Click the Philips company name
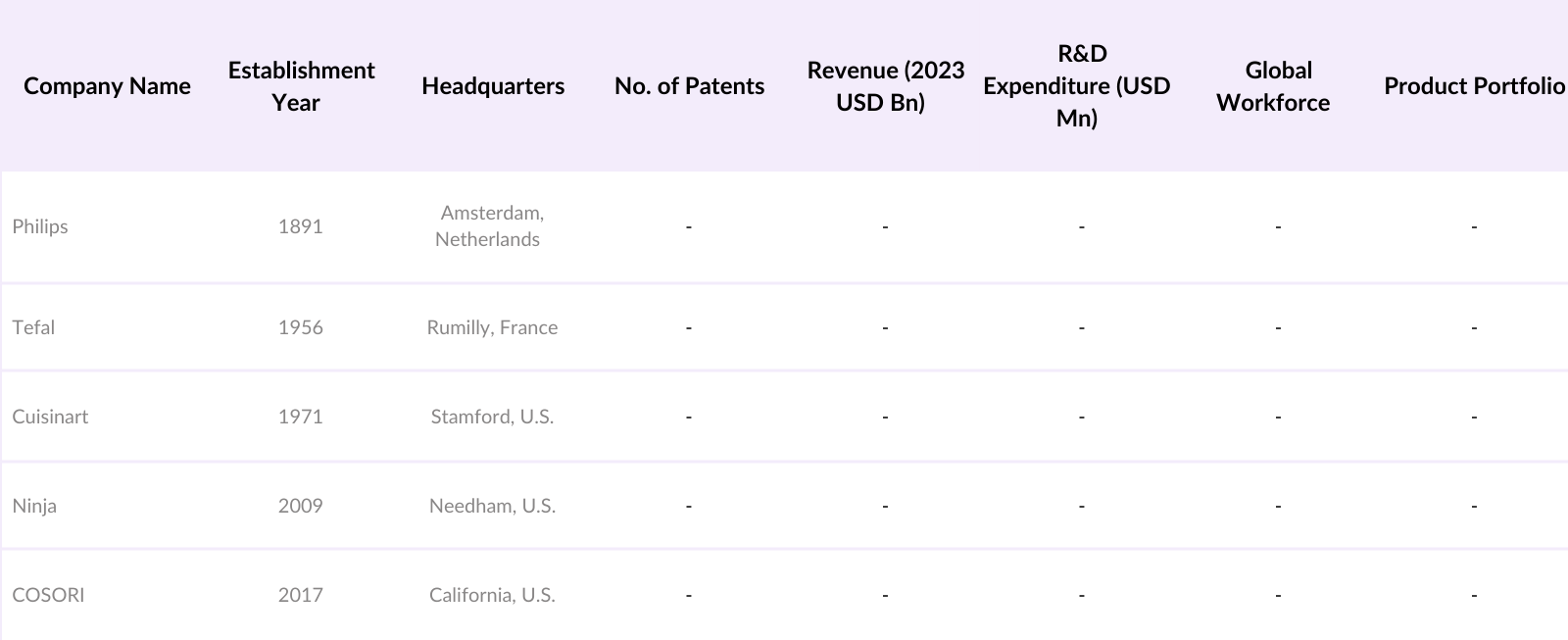The height and width of the screenshot is (640, 1568). coord(40,226)
